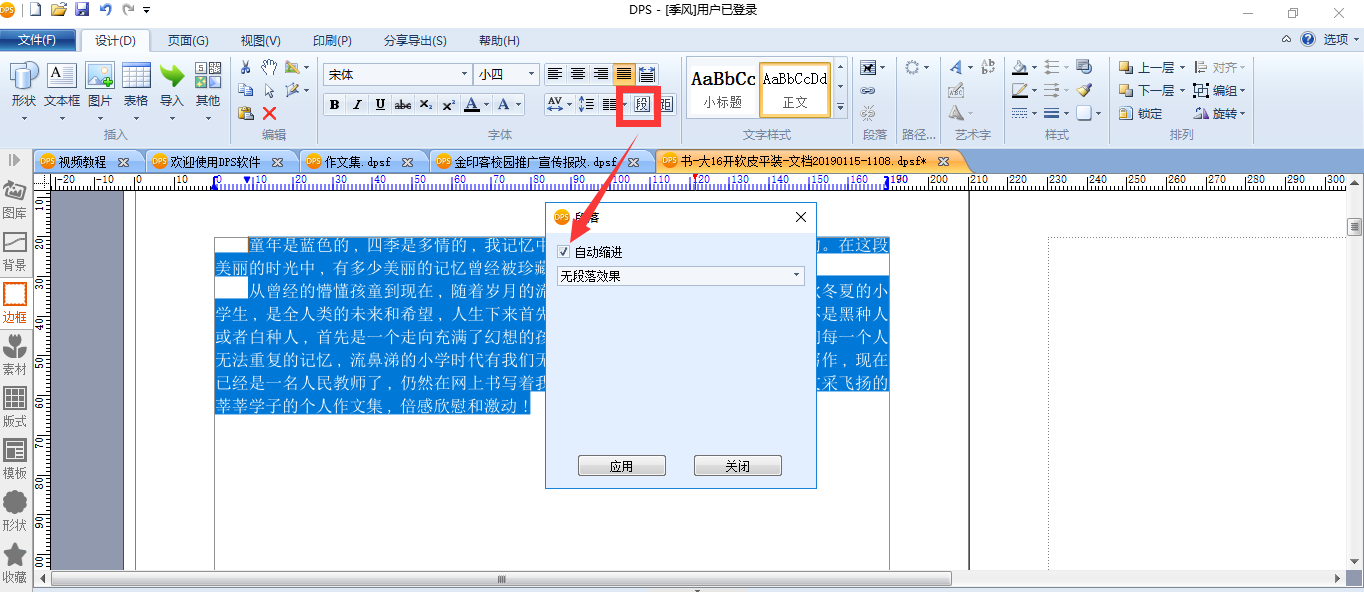Align text right

[x=601, y=74]
